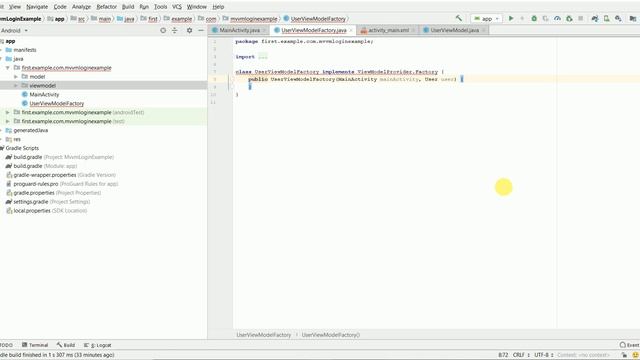The image size is (640, 360).
Task: Open settings.gradle file
Action: (51, 202)
